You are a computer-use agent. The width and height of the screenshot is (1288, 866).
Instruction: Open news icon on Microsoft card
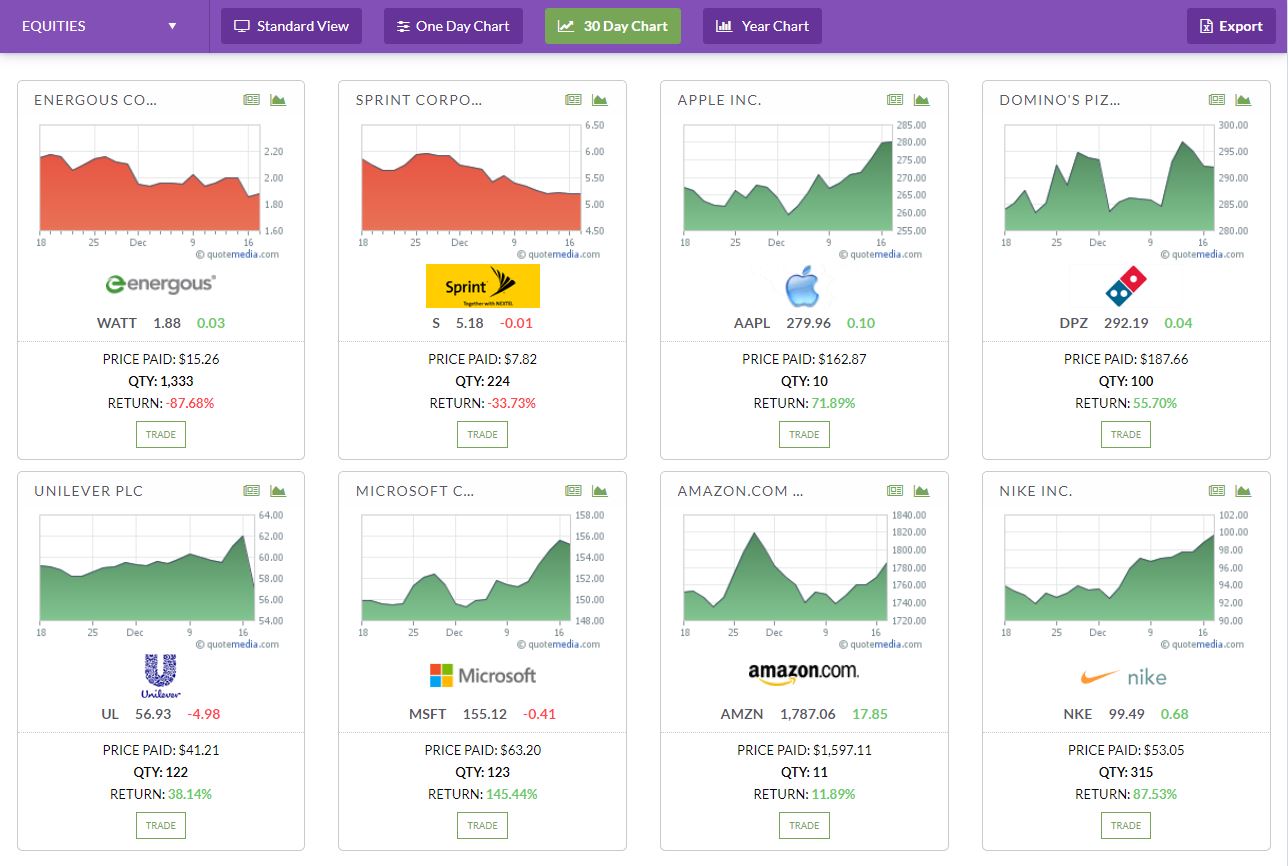tap(573, 491)
